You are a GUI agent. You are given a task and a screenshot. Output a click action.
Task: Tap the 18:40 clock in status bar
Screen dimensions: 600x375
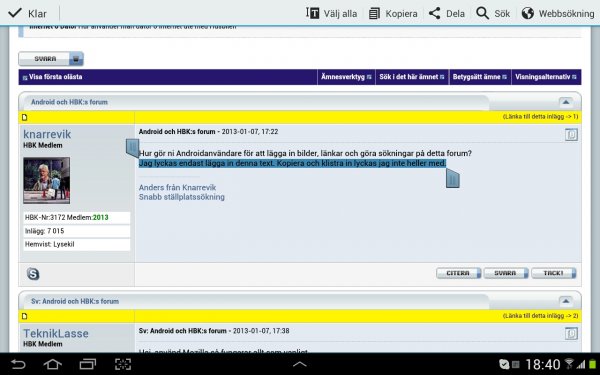click(x=543, y=364)
